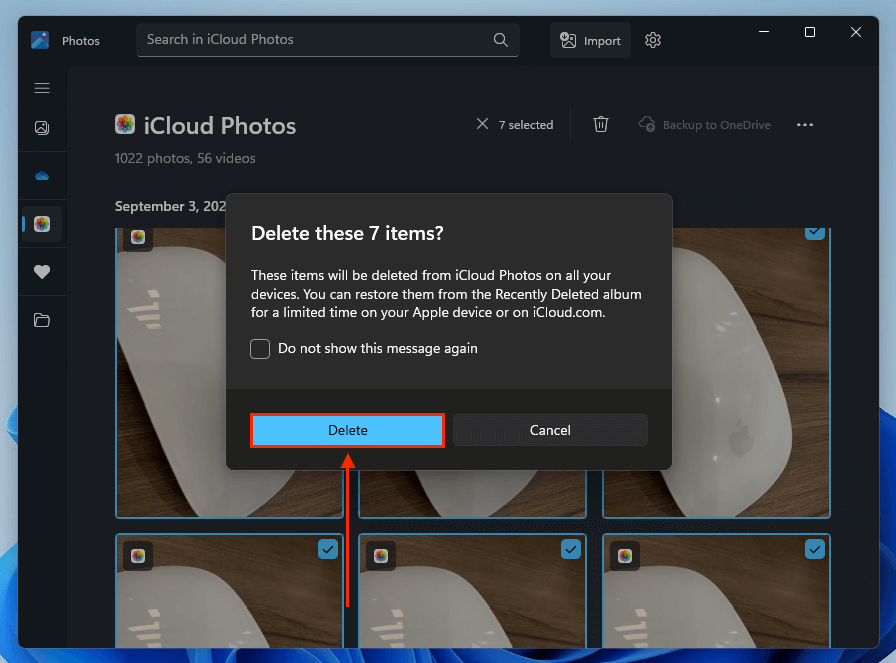
Task: Click '1022 photos, 56 videos' count text
Action: pos(185,158)
